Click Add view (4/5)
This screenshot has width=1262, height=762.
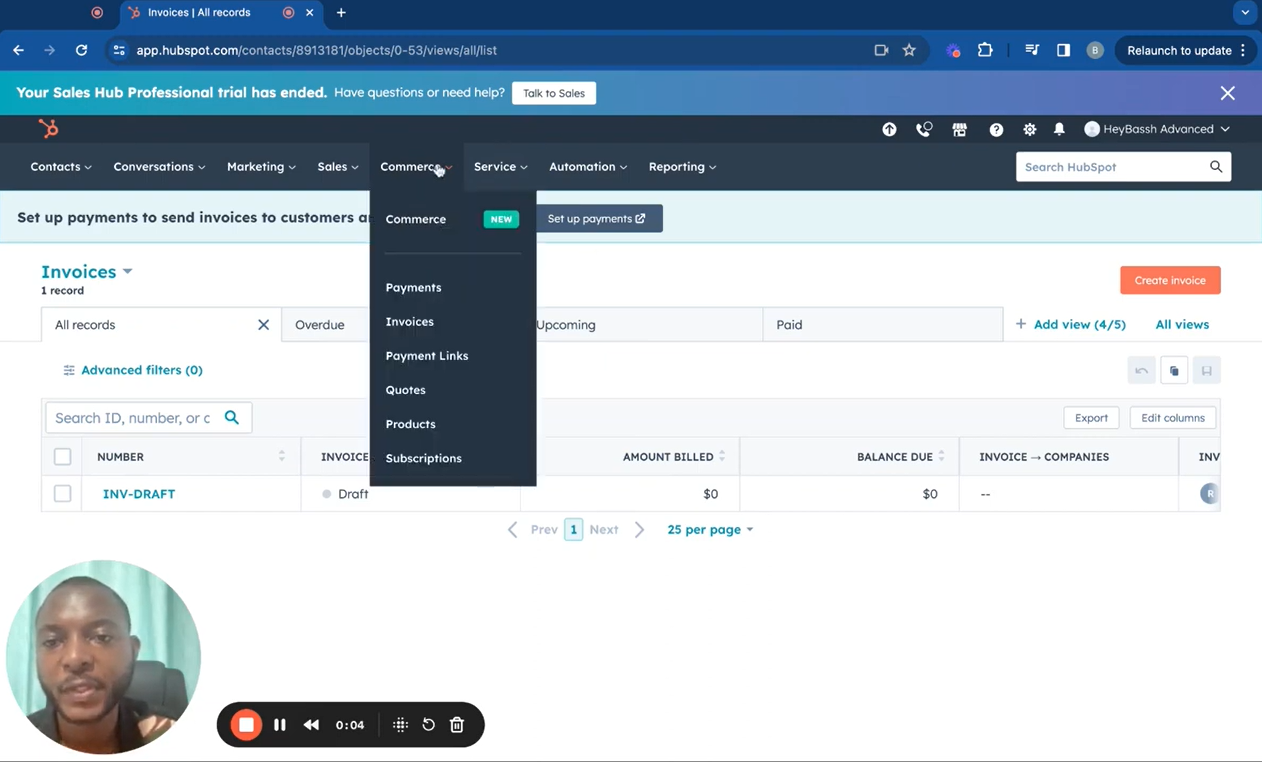(1070, 325)
